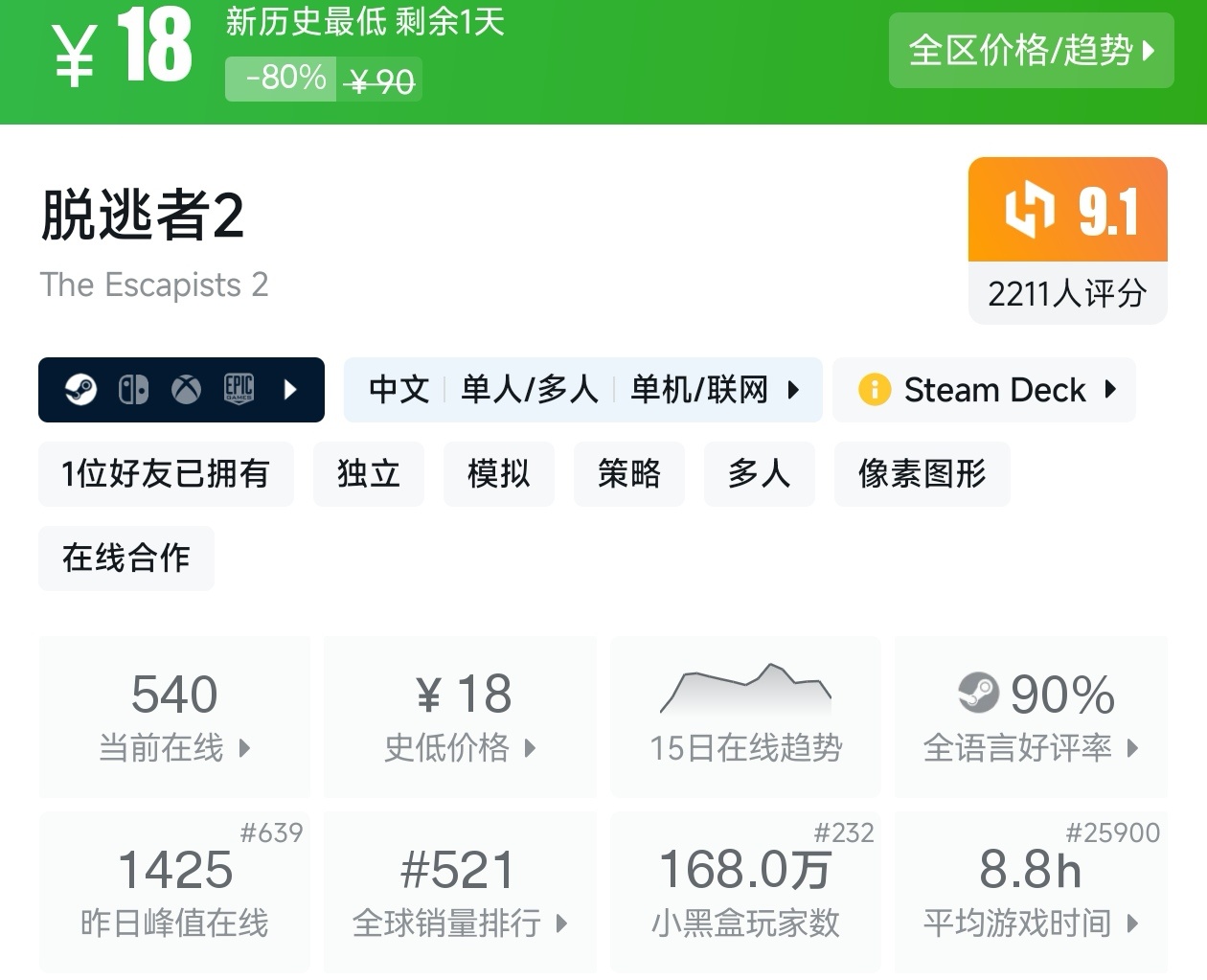Open 1位好友已拥有 friends list
Screen dimensions: 1207x980
point(166,473)
